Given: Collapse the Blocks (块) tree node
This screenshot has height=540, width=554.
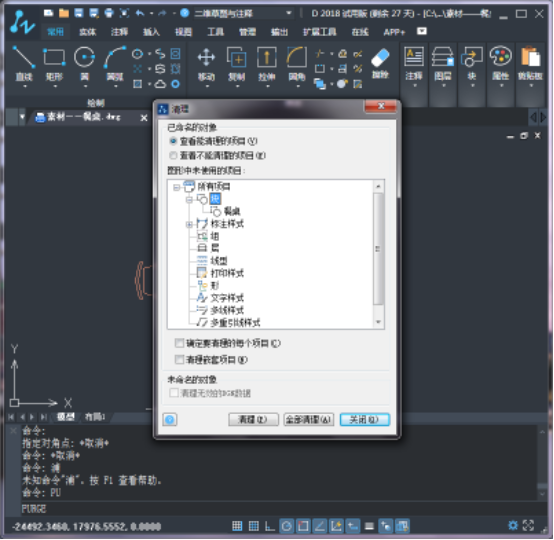Looking at the screenshot, I should [x=189, y=200].
